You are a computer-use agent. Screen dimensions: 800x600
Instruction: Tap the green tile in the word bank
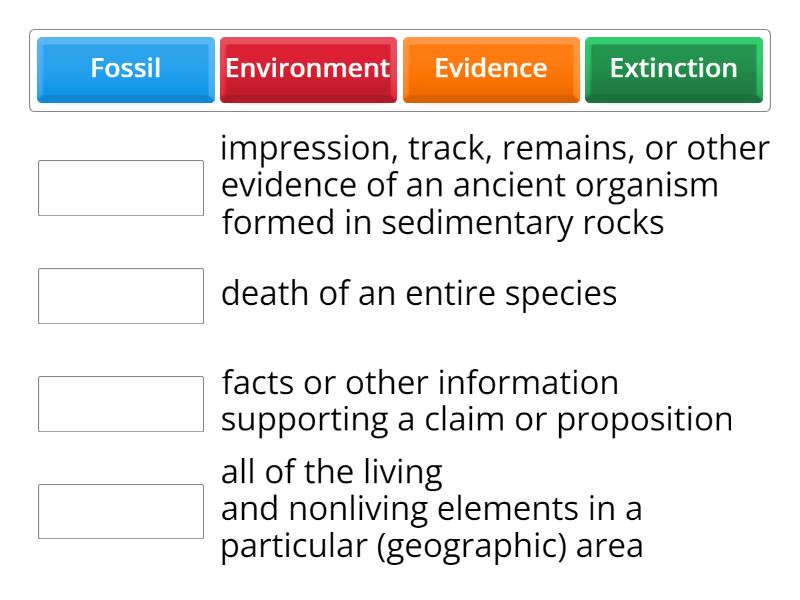[x=673, y=69]
